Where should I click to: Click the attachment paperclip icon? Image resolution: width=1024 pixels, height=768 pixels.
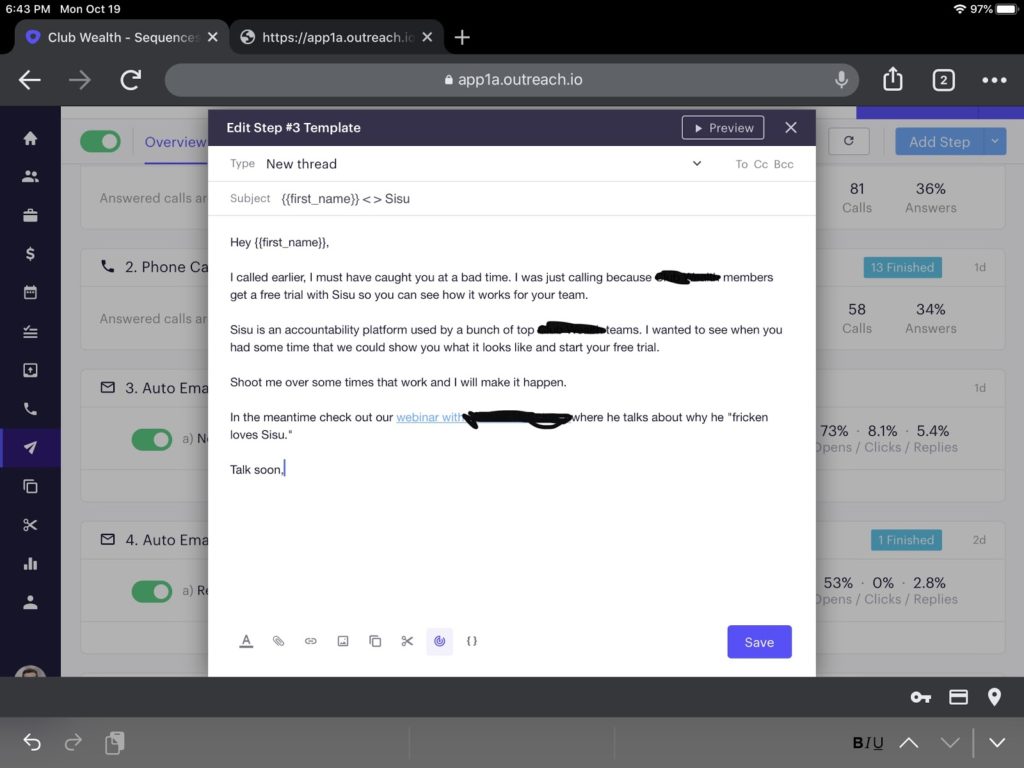tap(278, 641)
